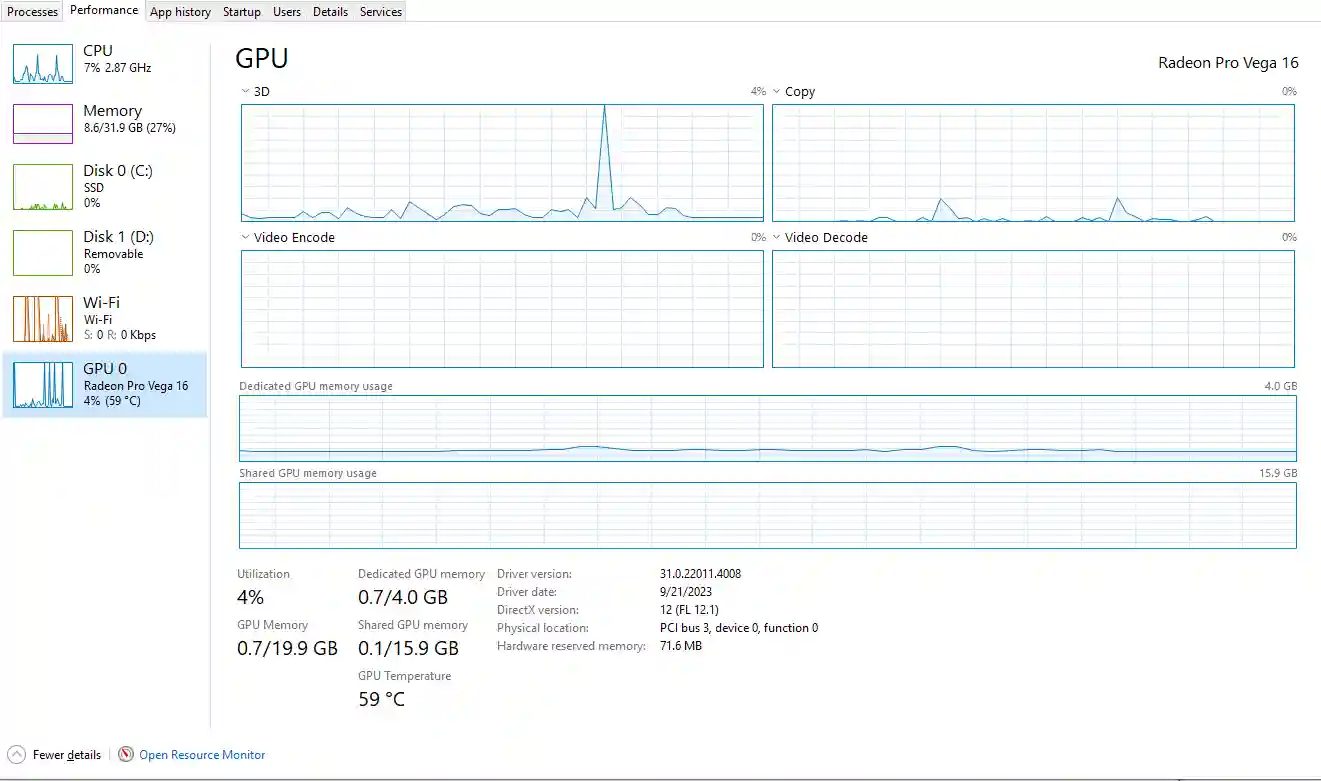Click the Shared GPU memory usage graph
This screenshot has width=1321, height=781.
(x=767, y=515)
